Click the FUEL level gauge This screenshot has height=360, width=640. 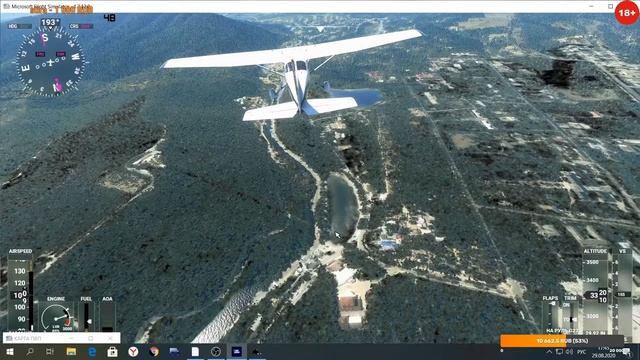coord(86,314)
